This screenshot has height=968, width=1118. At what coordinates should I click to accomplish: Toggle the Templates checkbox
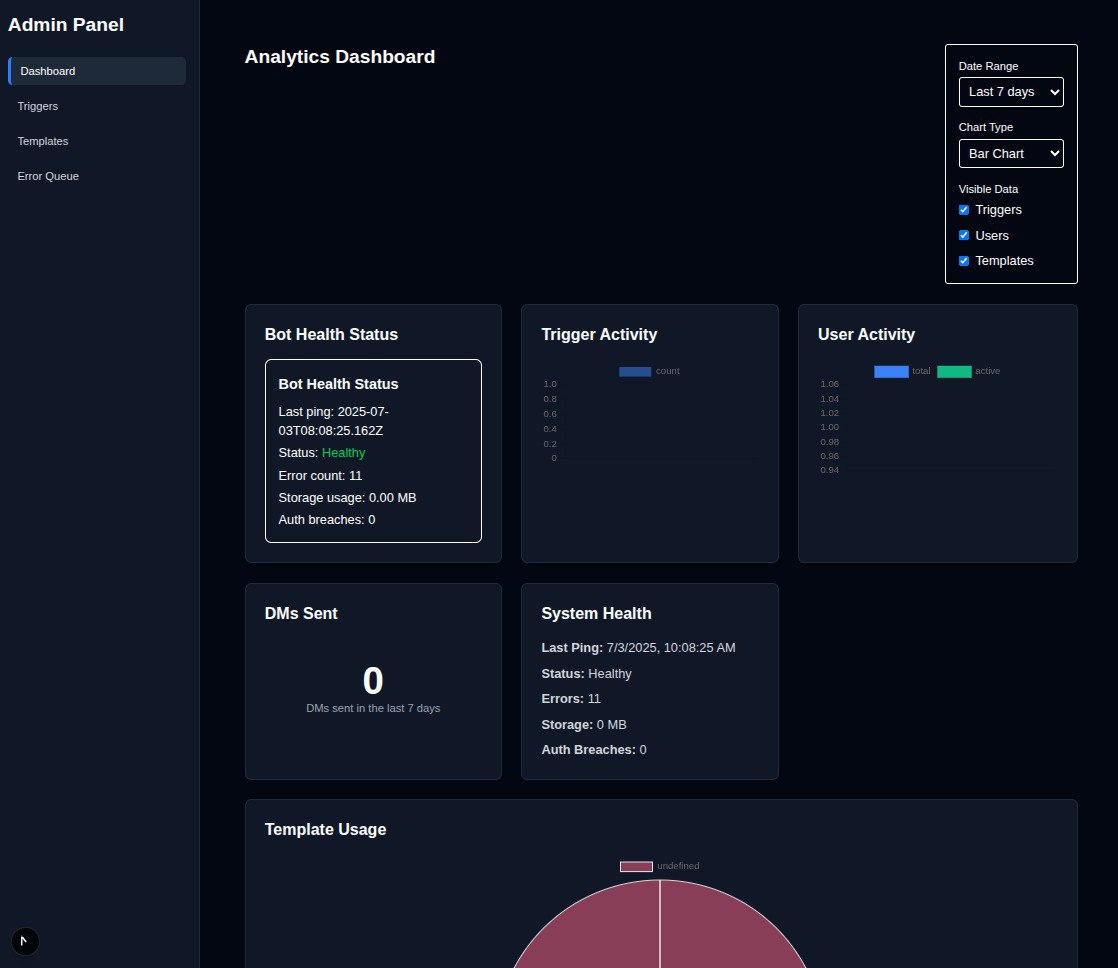[964, 261]
